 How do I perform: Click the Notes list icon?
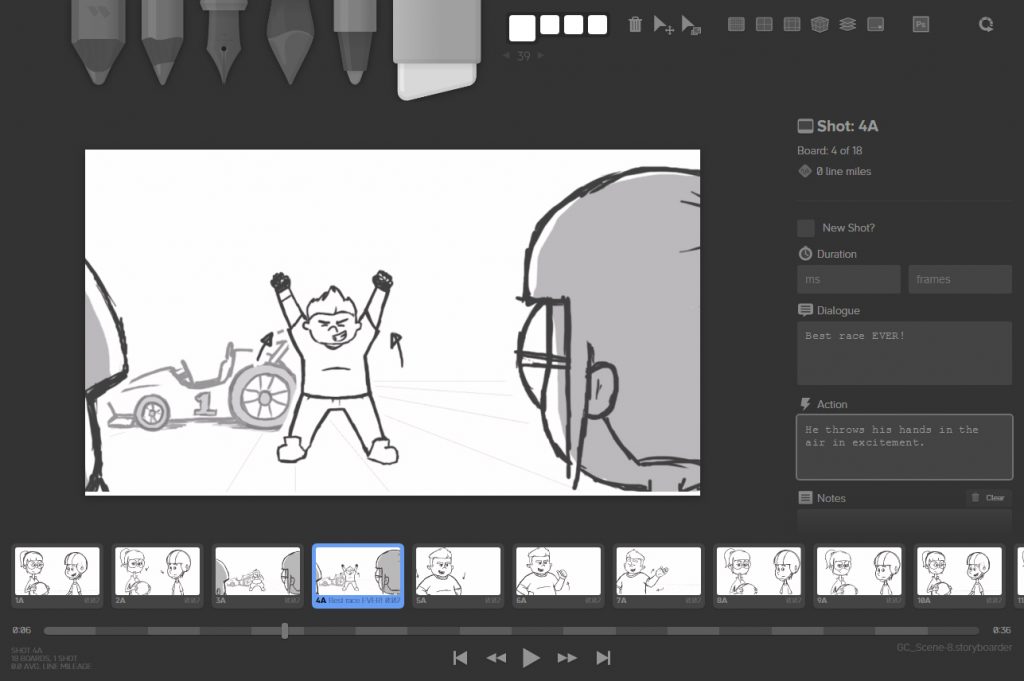pyautogui.click(x=805, y=498)
